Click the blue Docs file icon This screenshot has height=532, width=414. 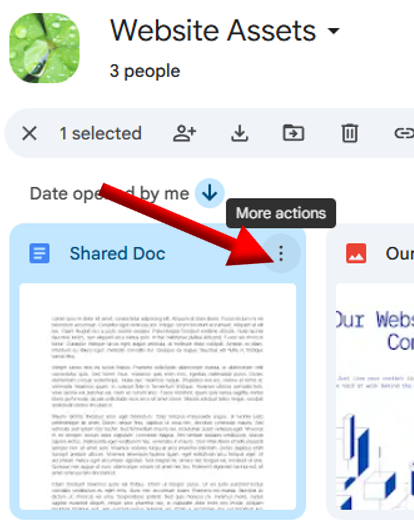pyautogui.click(x=40, y=253)
